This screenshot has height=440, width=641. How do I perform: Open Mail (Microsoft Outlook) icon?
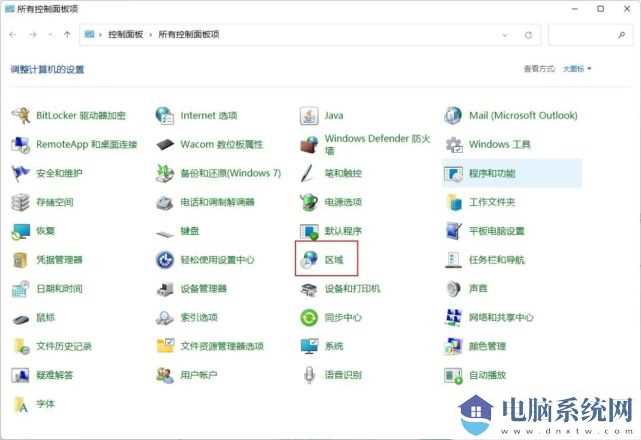pos(453,116)
